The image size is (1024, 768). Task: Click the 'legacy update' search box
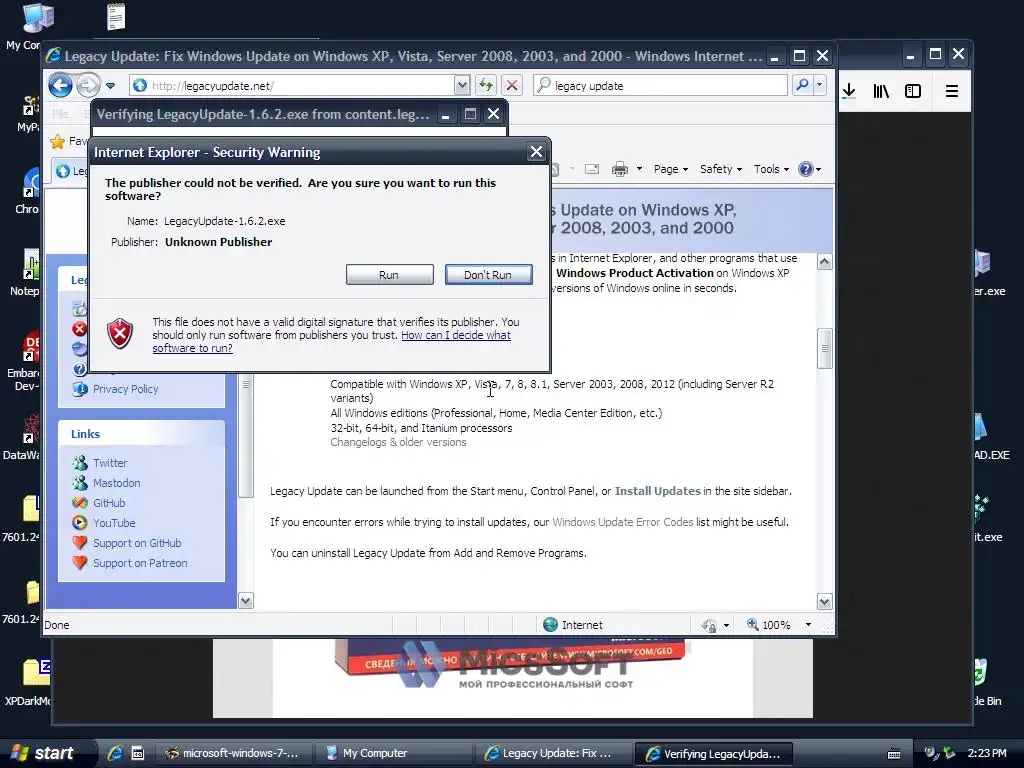tap(661, 86)
